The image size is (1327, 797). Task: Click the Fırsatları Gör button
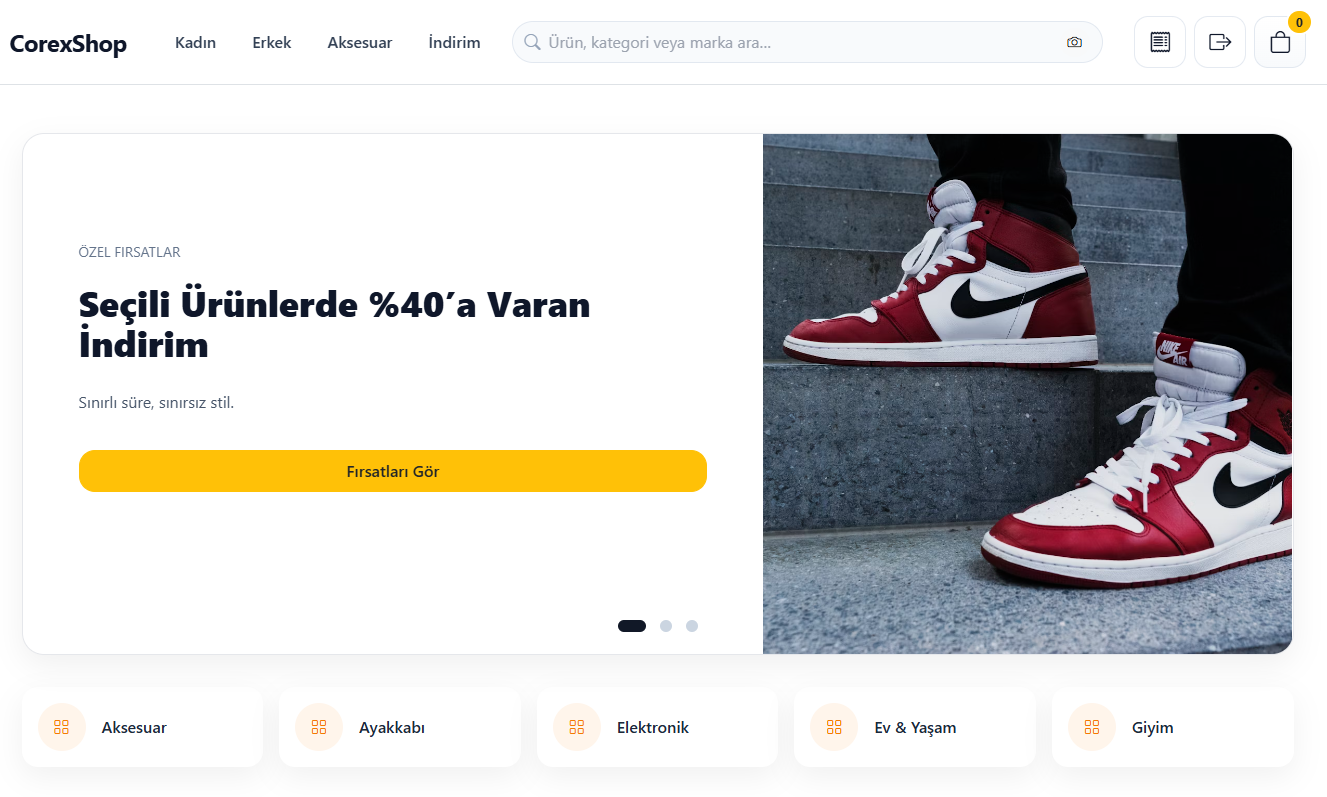[x=393, y=471]
